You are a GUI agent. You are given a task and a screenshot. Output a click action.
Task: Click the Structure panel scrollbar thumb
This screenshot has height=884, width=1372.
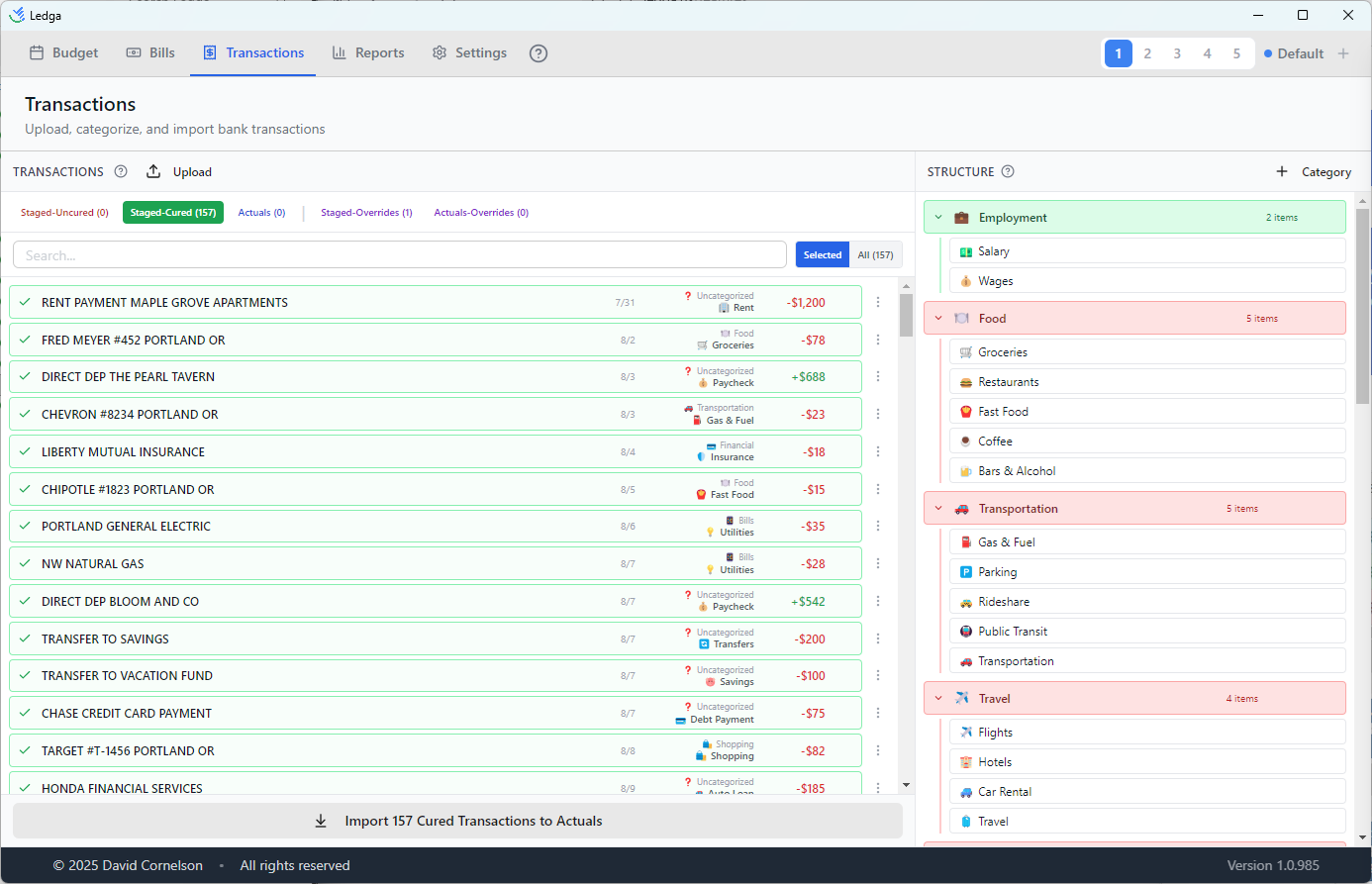1363,305
